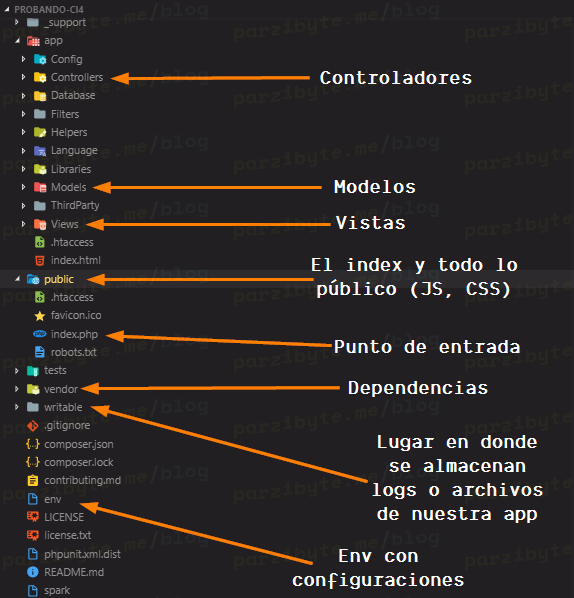Screen dimensions: 574x598
Task: Expand the Language folder arrow
Action: click(x=24, y=151)
